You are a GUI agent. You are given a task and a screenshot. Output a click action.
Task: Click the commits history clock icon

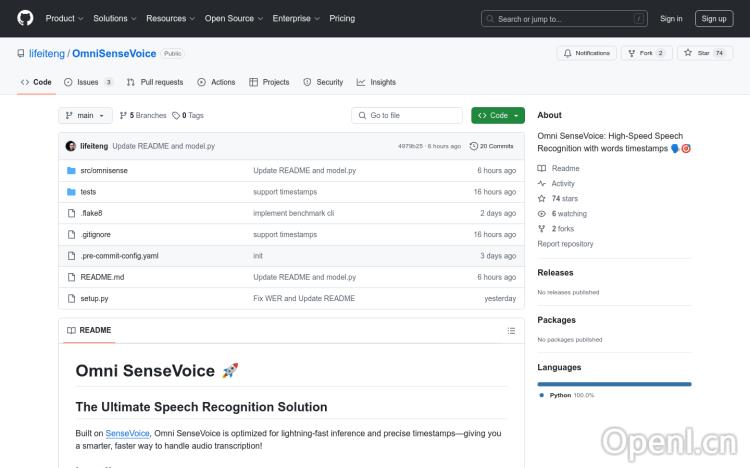click(474, 146)
